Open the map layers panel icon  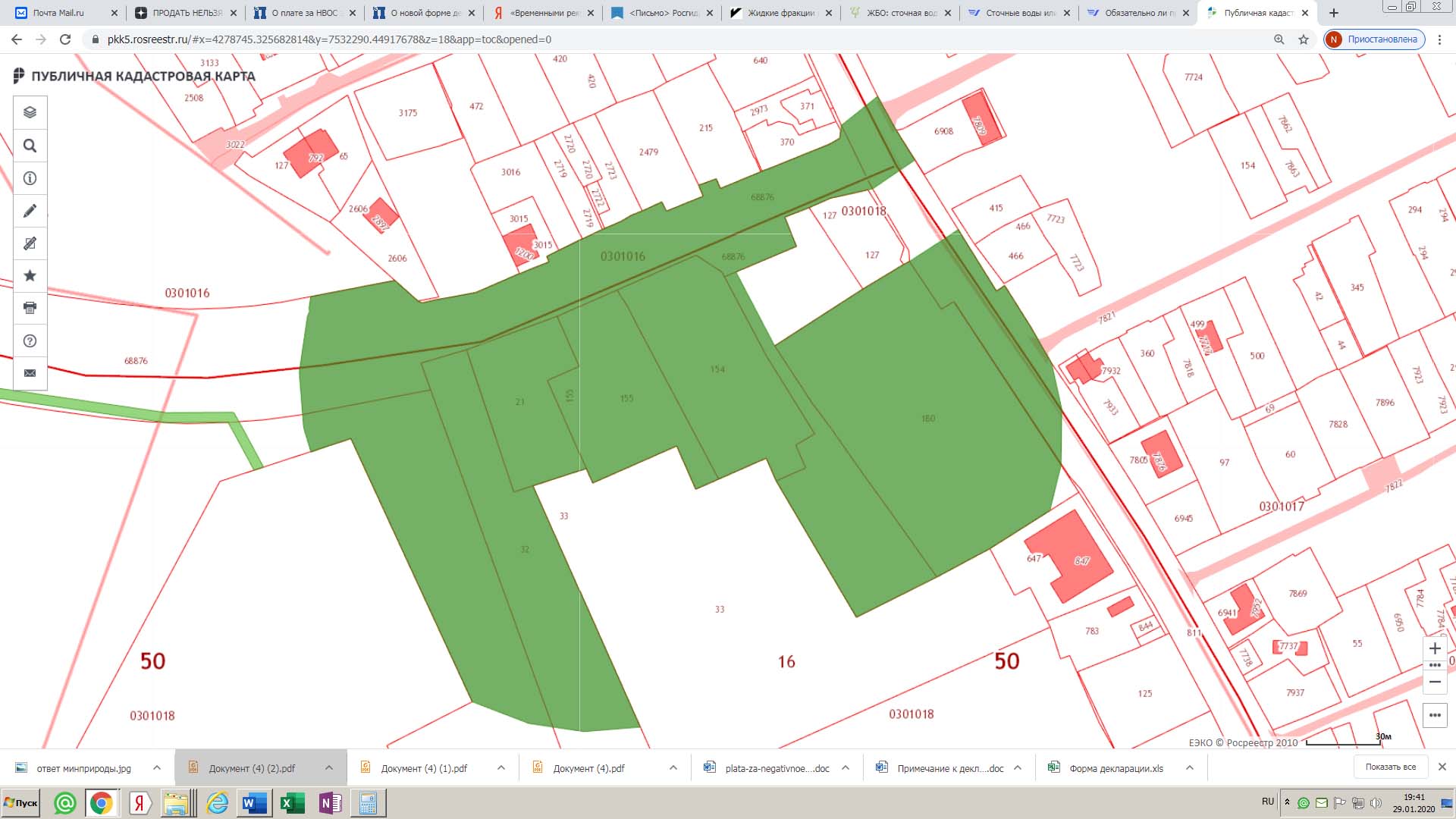30,112
